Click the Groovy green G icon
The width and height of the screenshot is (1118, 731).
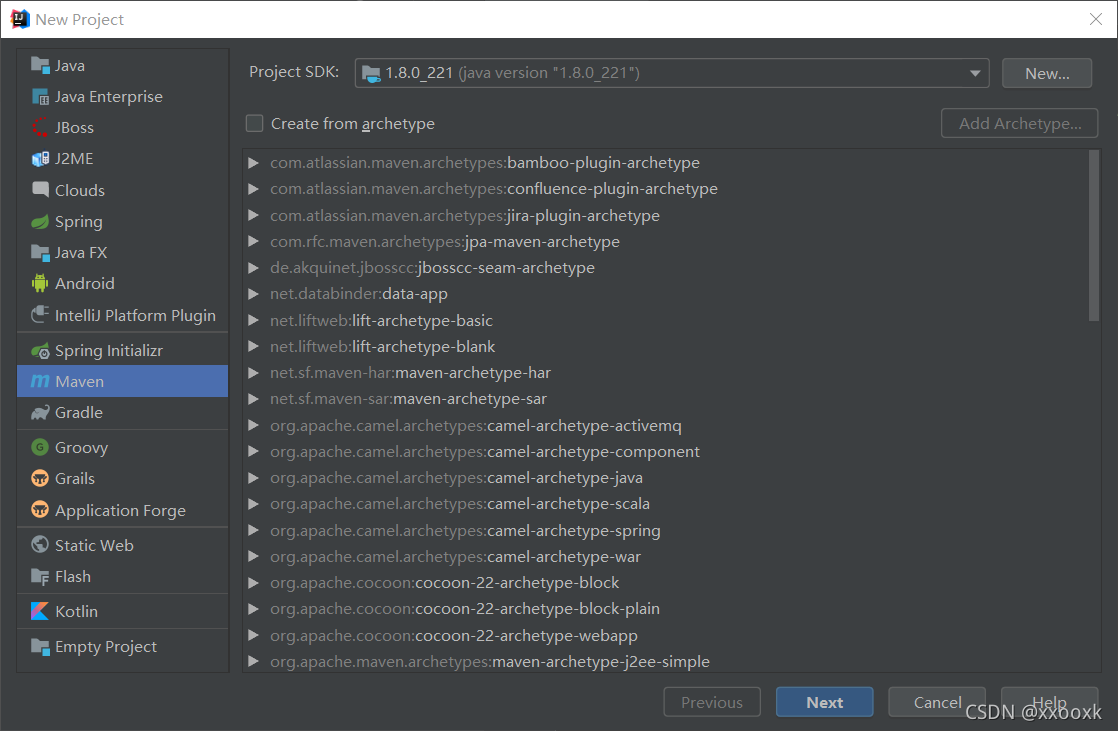click(40, 447)
